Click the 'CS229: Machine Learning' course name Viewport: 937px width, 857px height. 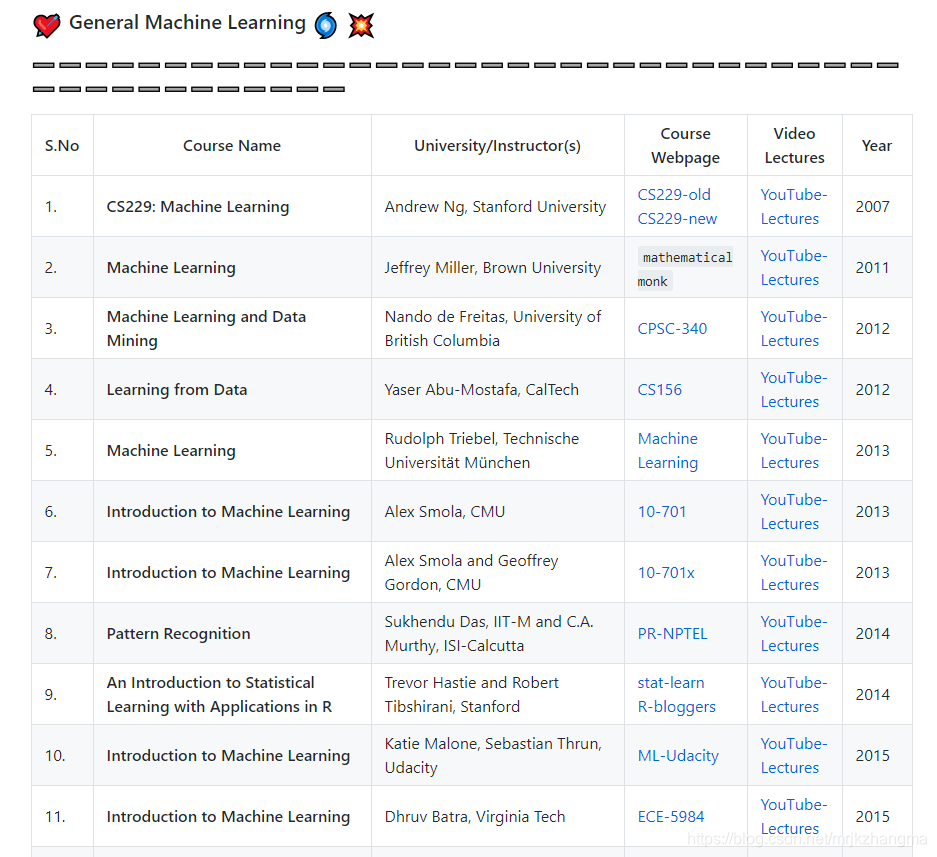pyautogui.click(x=198, y=207)
